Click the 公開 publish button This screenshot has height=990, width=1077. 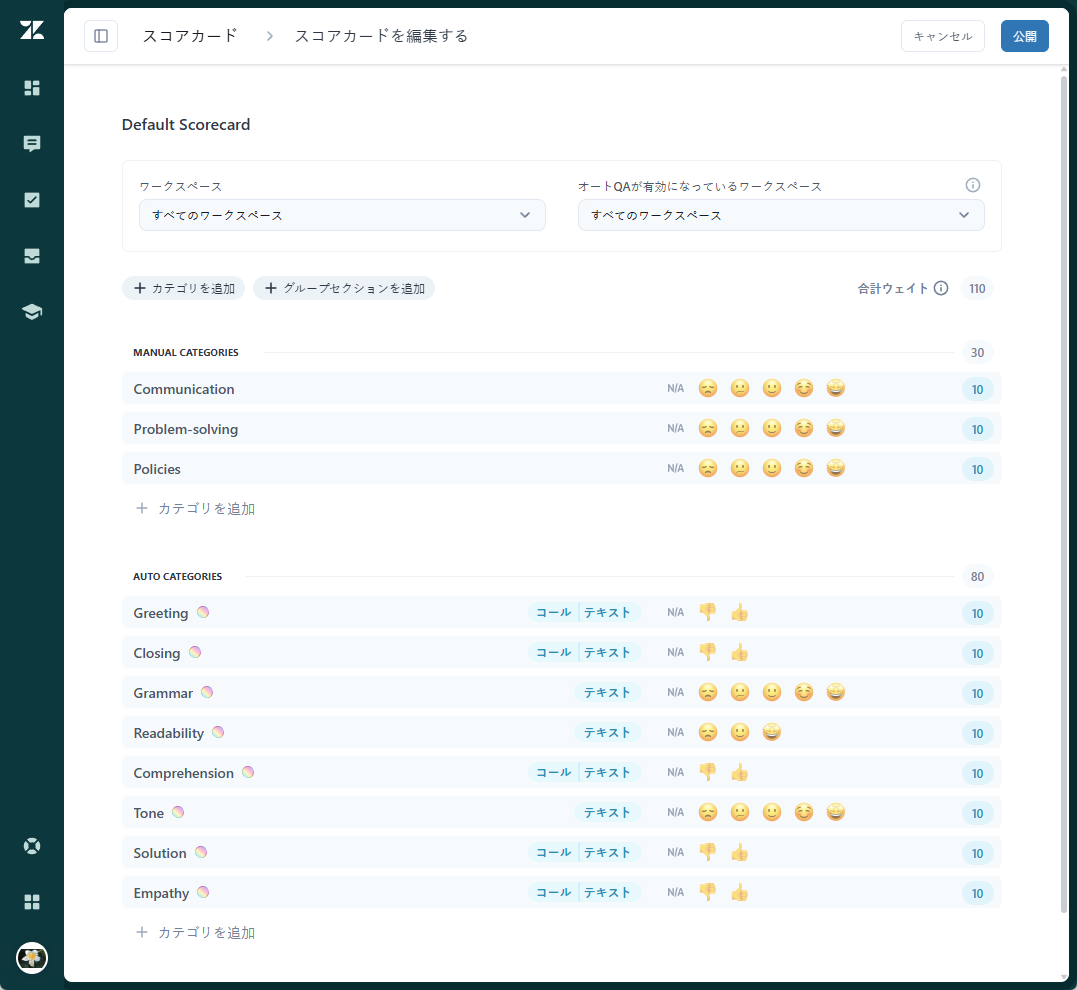coord(1024,36)
